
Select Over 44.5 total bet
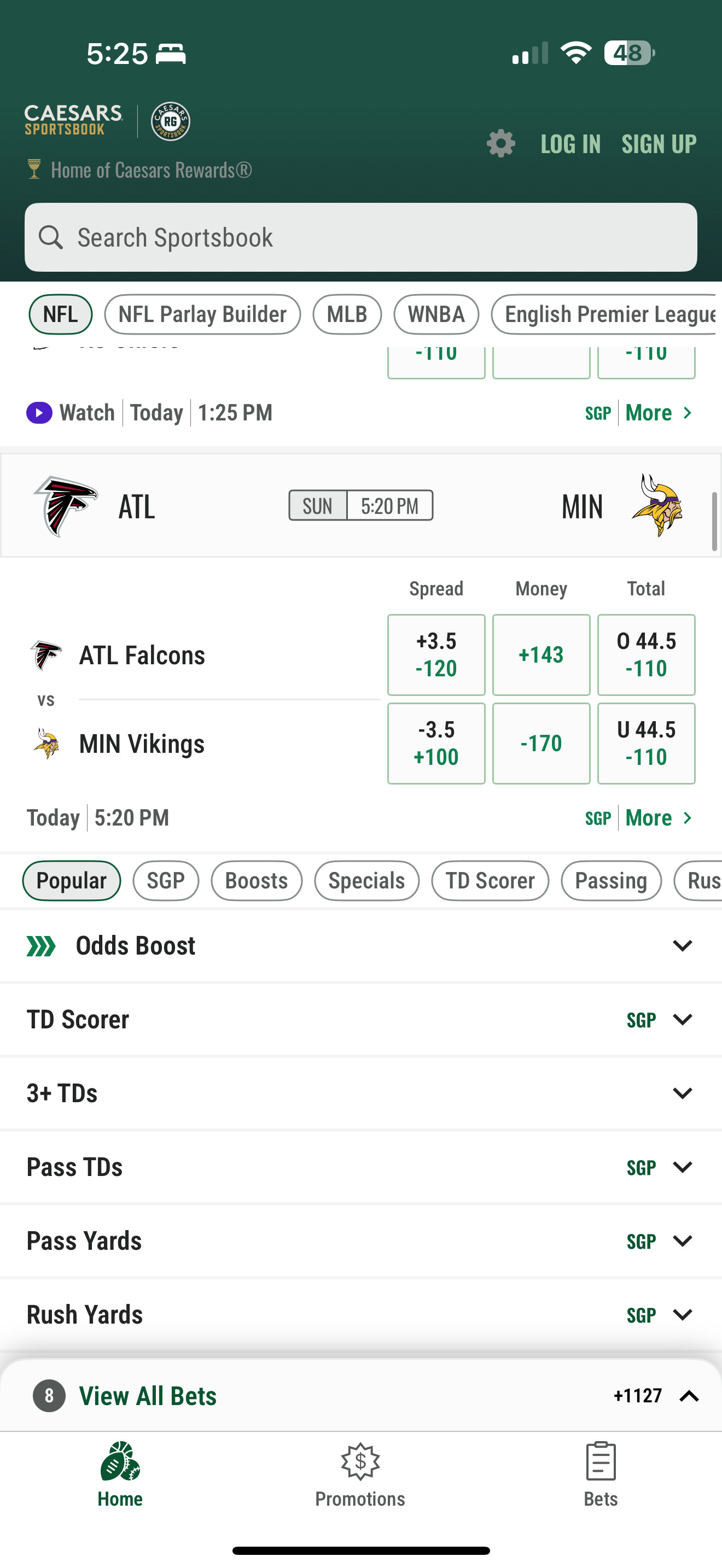coord(646,655)
